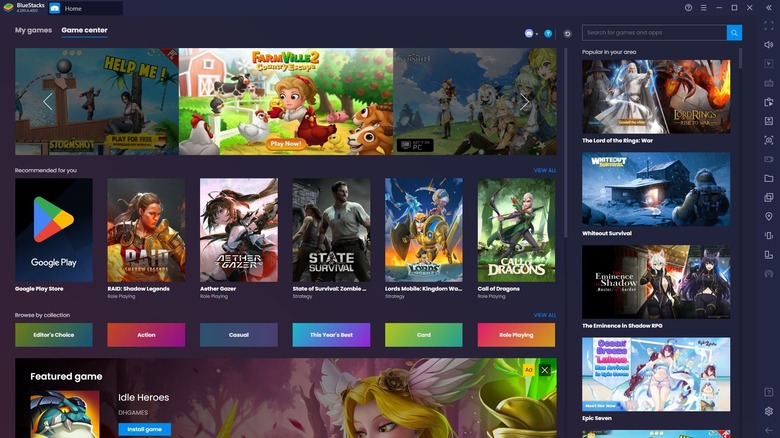Click the Idle Heroes game icon
This screenshot has height=438, width=780.
coord(65,414)
